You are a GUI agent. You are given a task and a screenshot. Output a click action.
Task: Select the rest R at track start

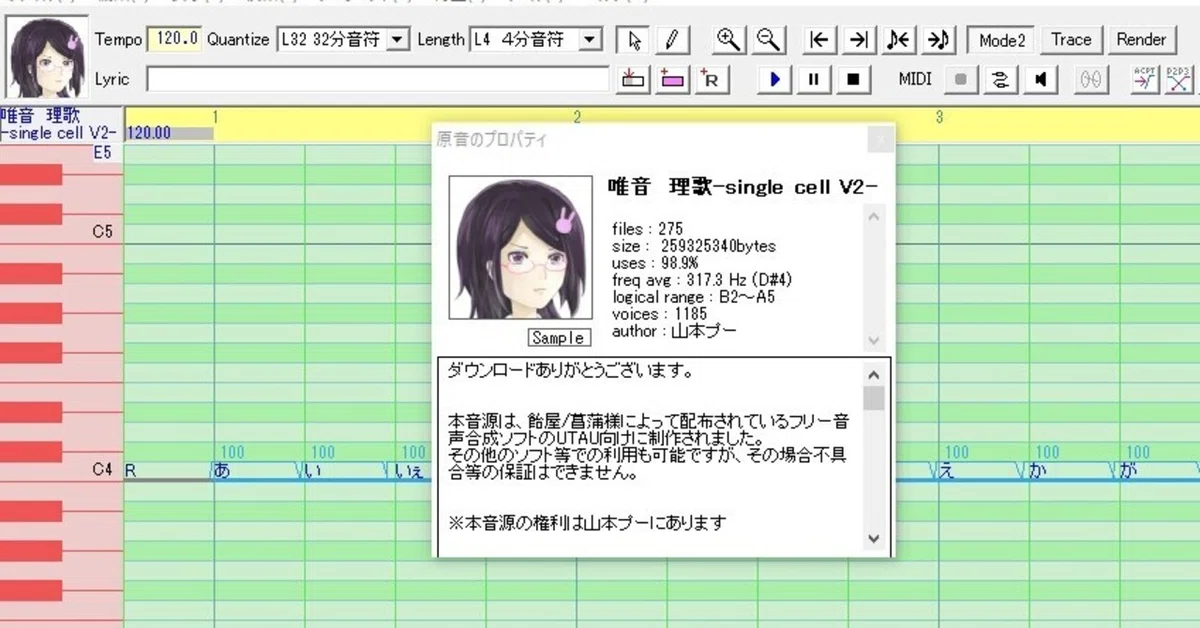168,472
